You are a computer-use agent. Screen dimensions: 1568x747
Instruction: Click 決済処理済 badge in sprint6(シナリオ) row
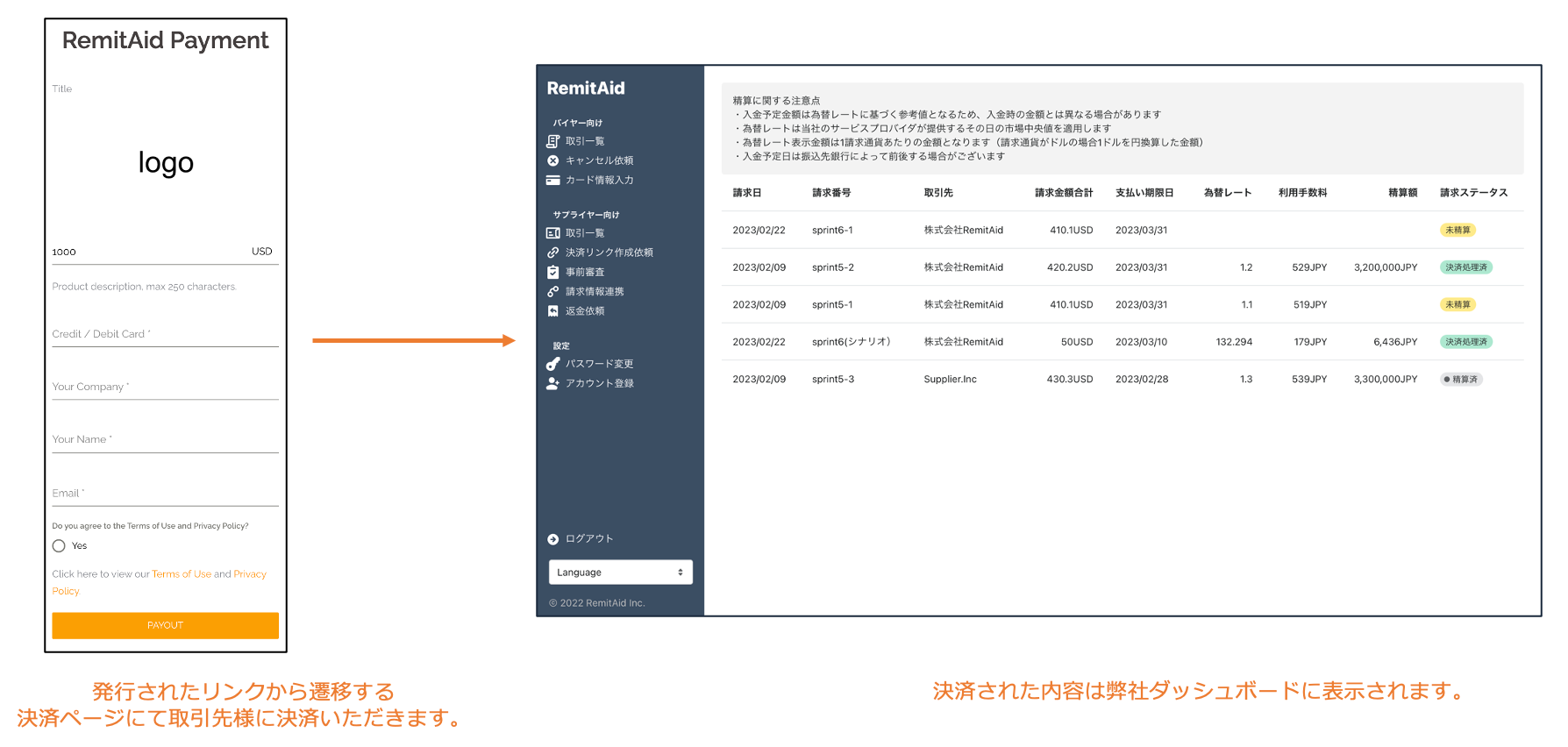pos(1466,342)
